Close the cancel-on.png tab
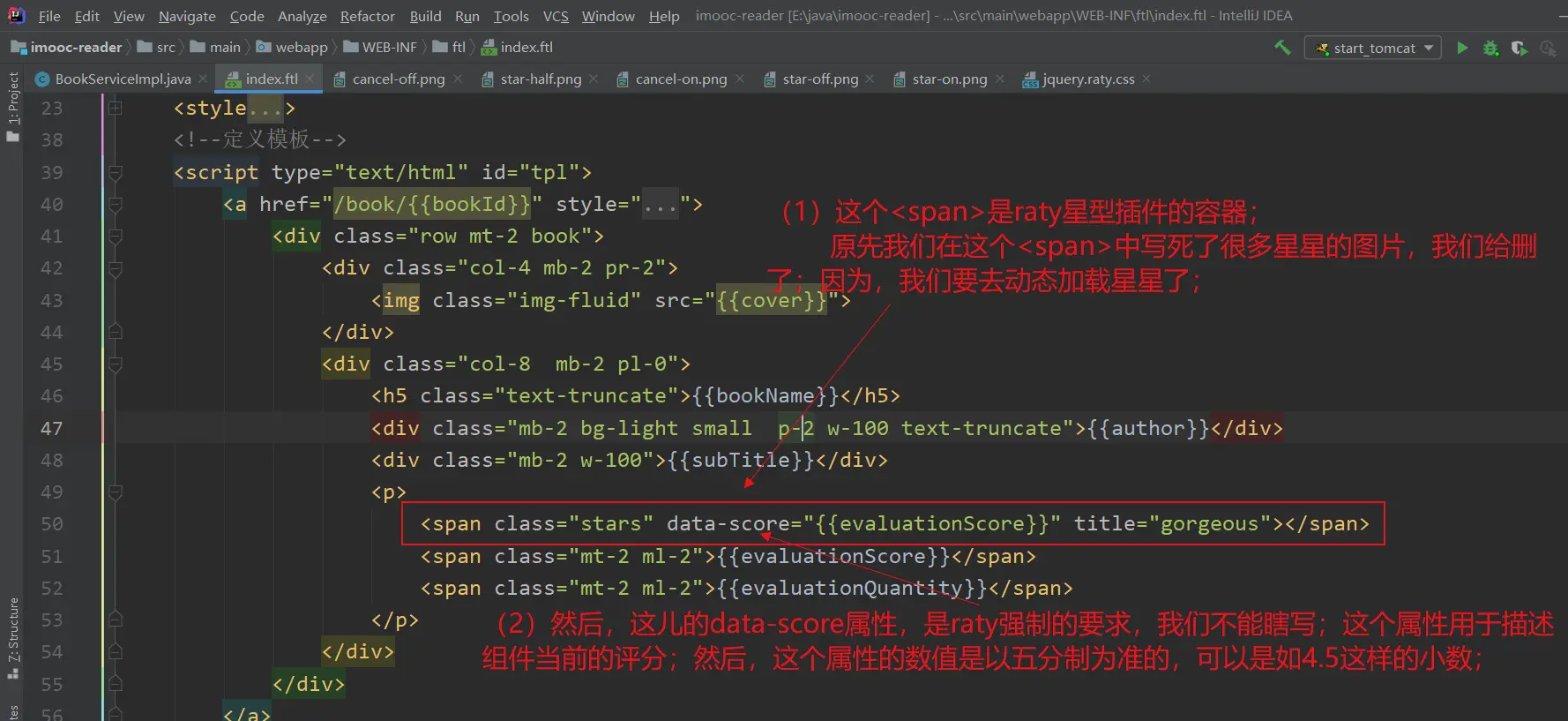Screen dimensions: 1568x721 [x=740, y=79]
